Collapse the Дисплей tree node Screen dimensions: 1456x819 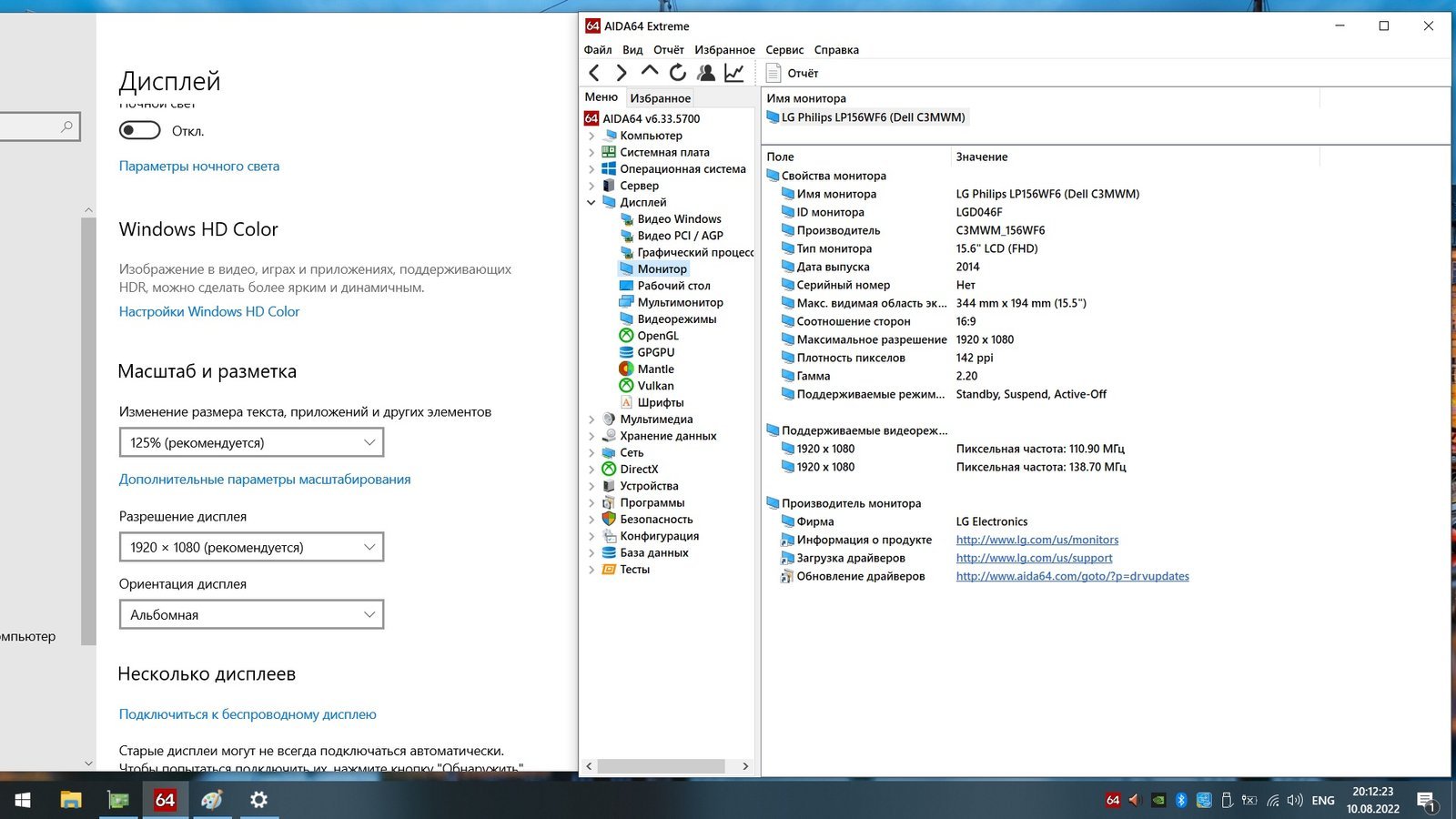(x=591, y=202)
